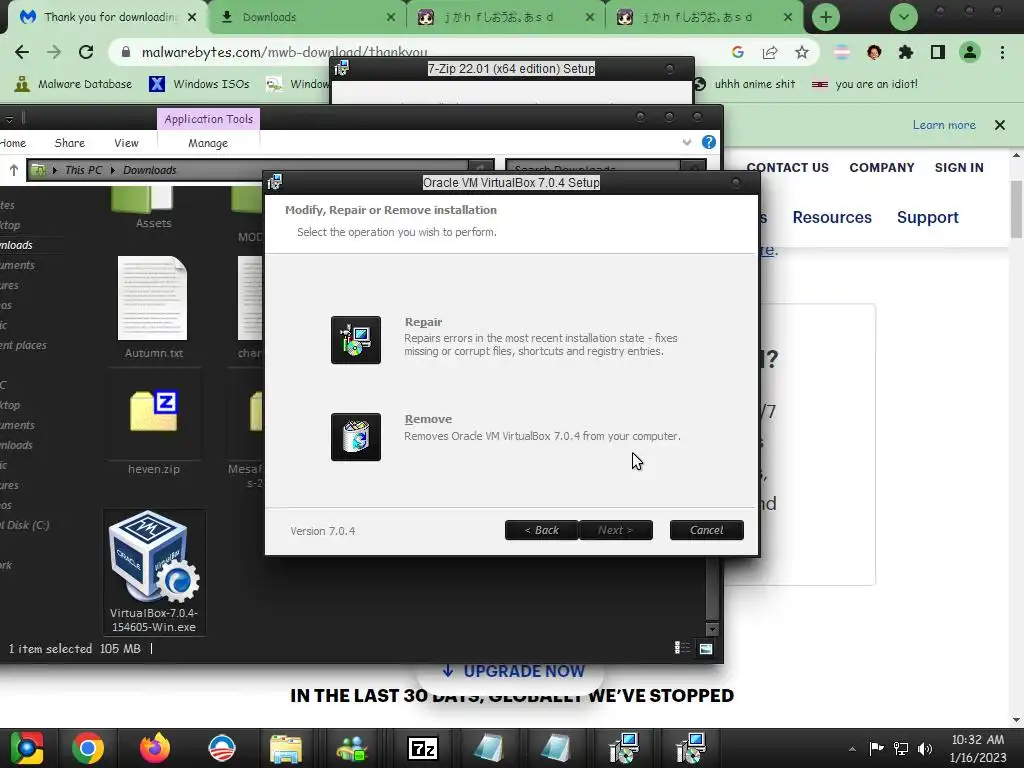Click the Google icon in the address bar

(x=738, y=52)
